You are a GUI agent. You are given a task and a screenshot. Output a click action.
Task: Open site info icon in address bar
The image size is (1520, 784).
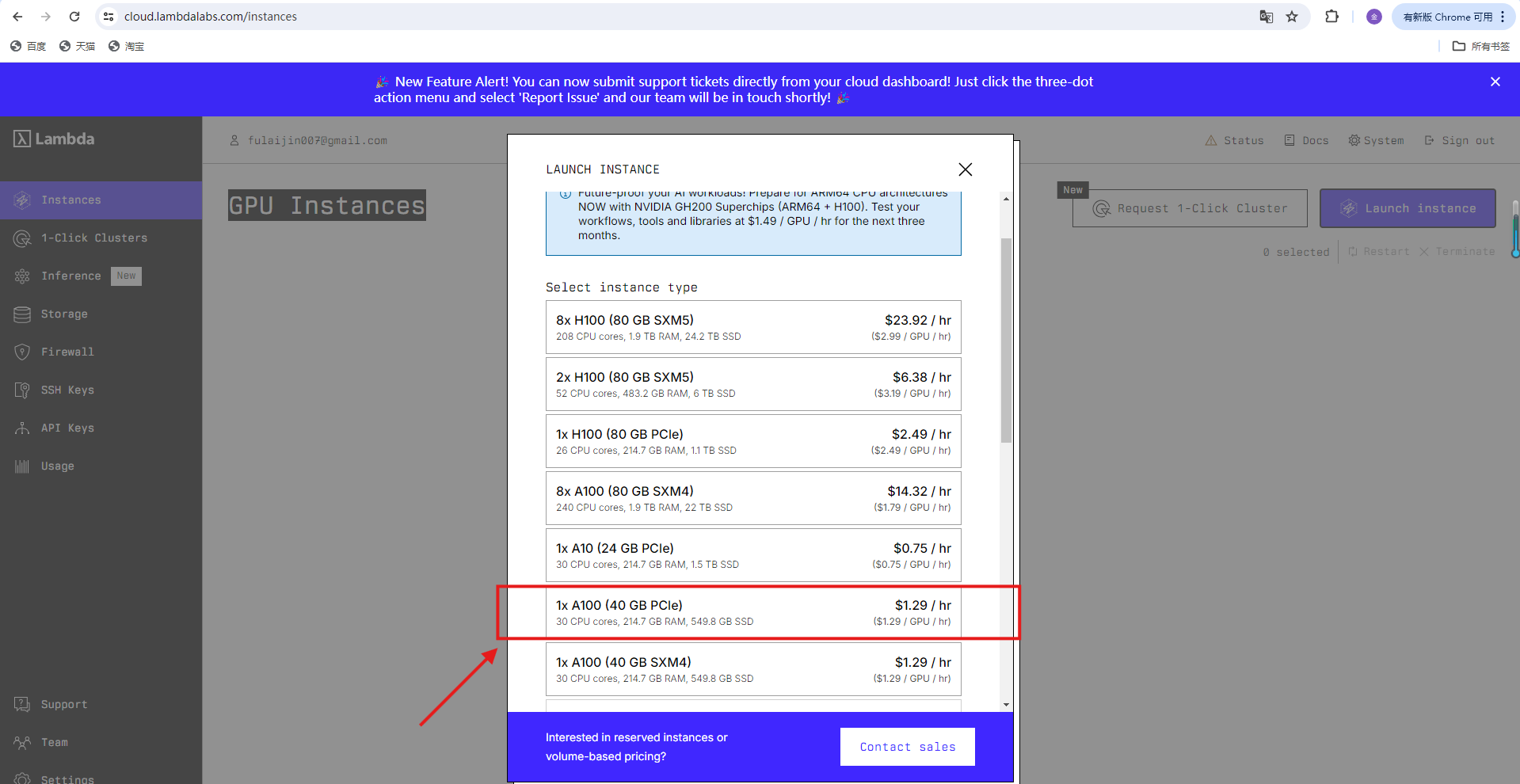click(109, 17)
